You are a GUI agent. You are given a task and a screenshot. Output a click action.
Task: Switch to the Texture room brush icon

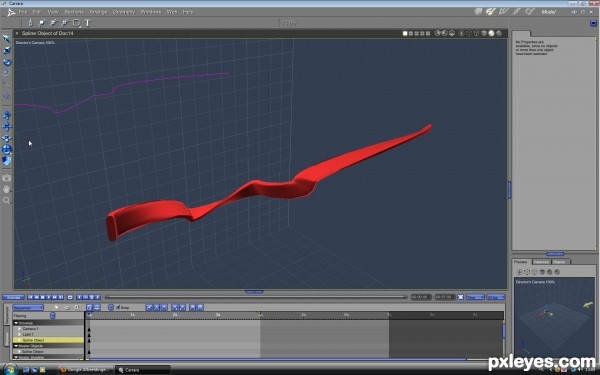tap(517, 11)
